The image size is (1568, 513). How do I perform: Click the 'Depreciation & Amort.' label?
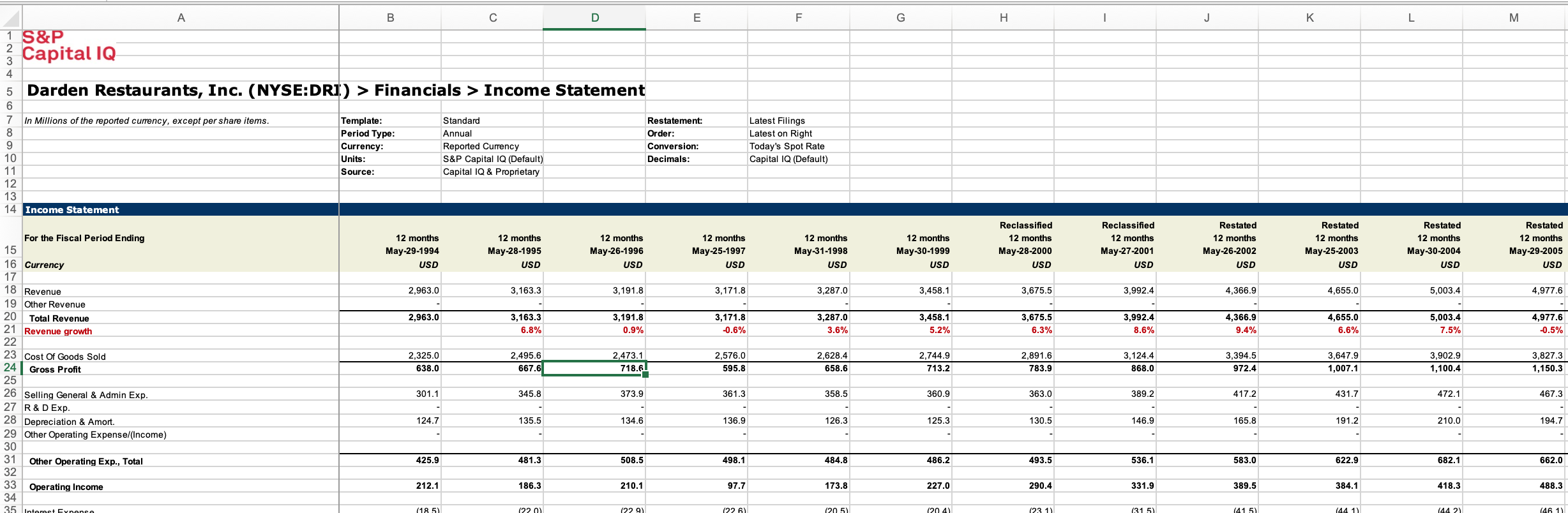pos(70,422)
